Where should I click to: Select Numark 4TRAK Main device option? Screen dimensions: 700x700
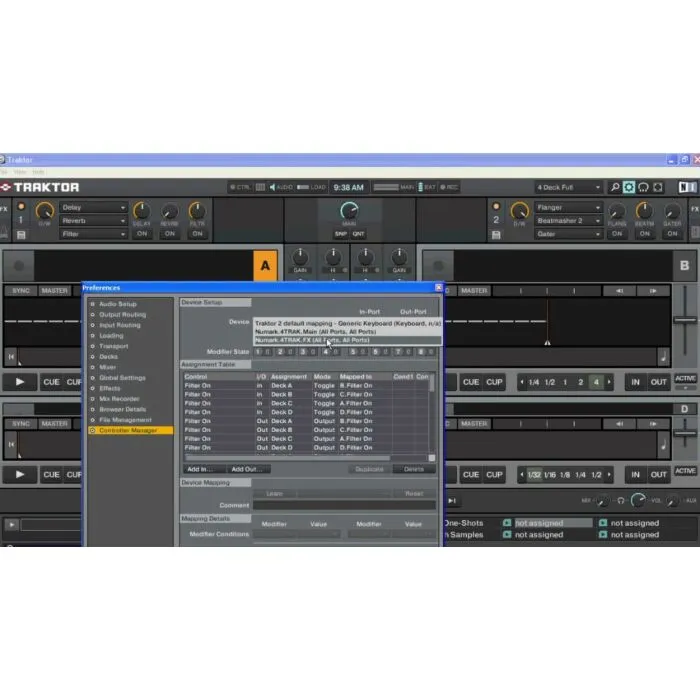pos(312,332)
